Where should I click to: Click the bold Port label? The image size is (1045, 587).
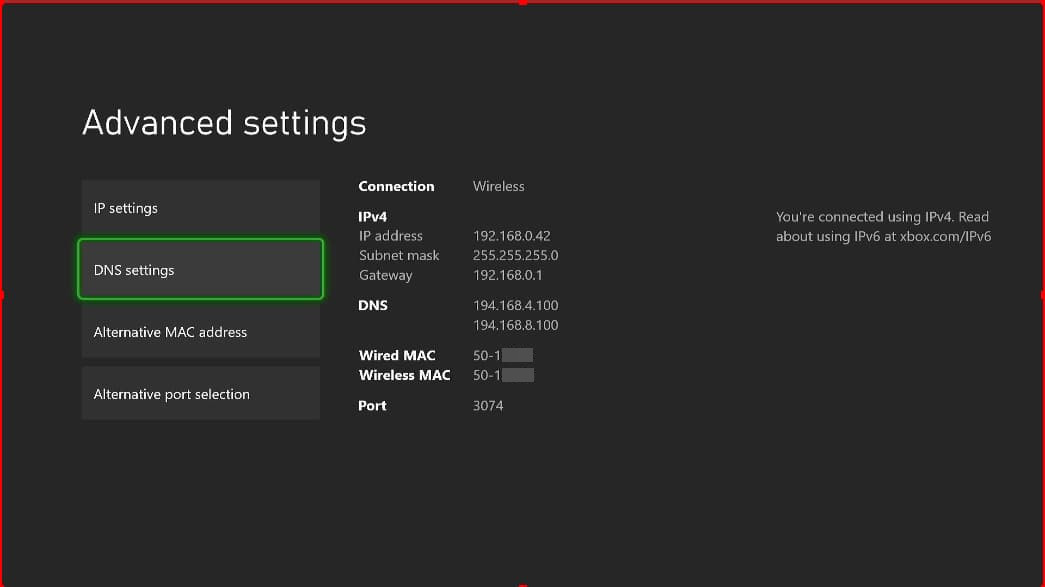coord(372,406)
